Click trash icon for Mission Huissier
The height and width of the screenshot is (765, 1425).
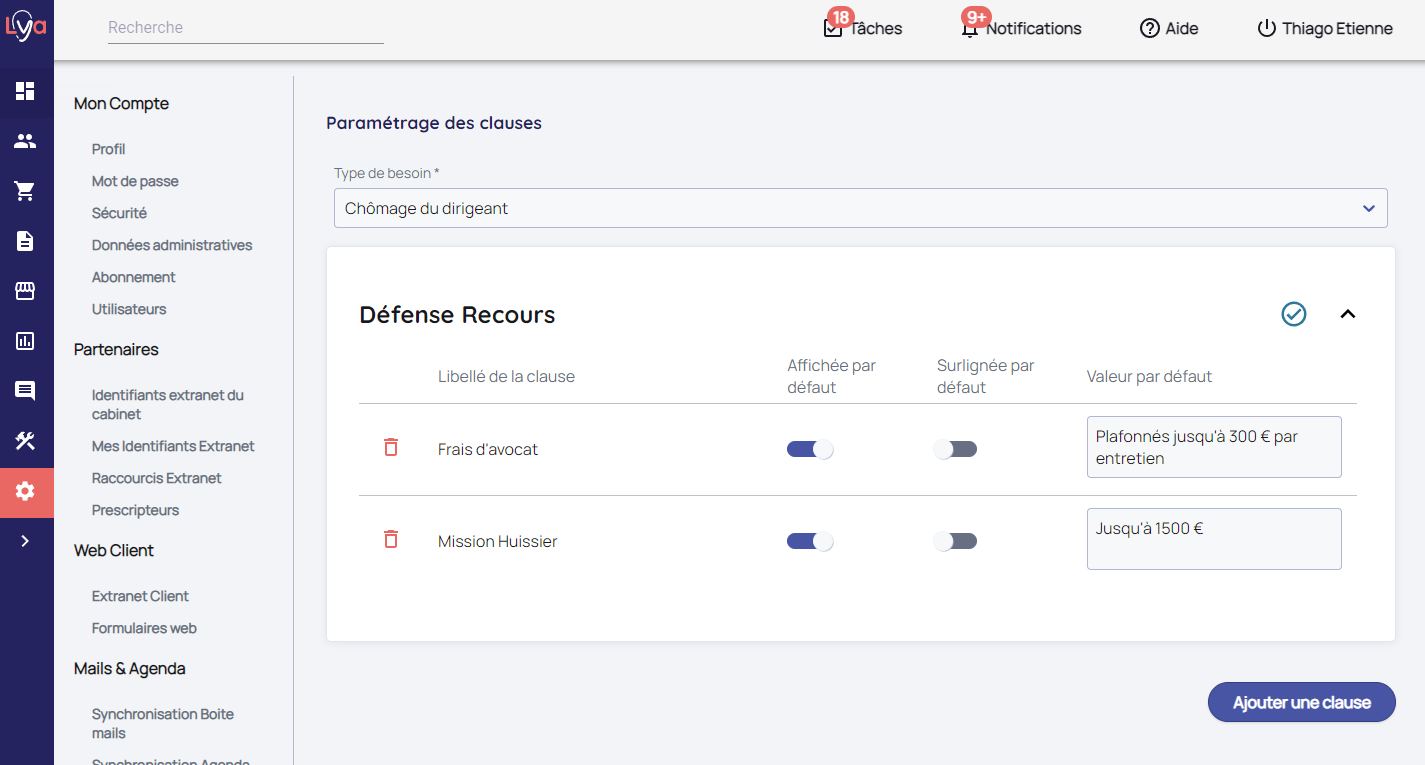(x=391, y=540)
